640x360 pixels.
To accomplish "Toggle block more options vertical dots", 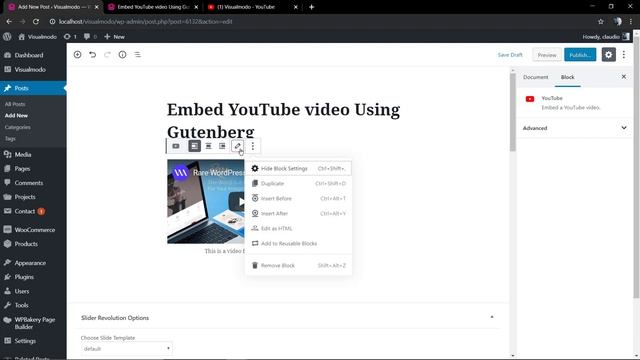I will pyautogui.click(x=253, y=146).
